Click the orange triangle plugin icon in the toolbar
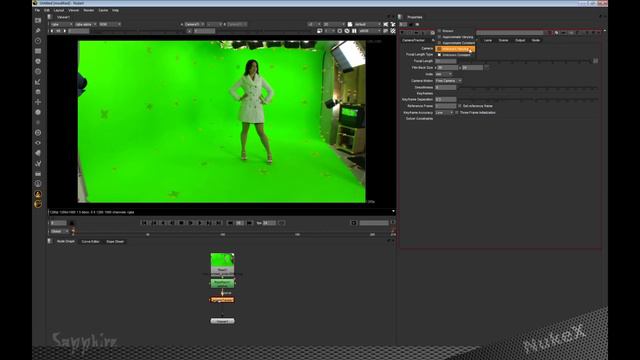This screenshot has width=640, height=360. point(38,194)
